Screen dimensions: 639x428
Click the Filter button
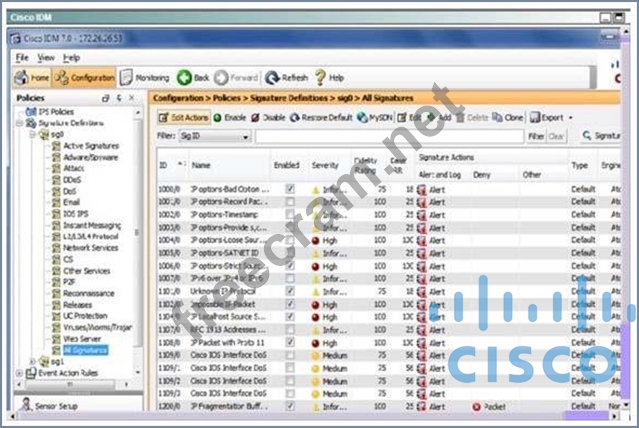click(536, 136)
